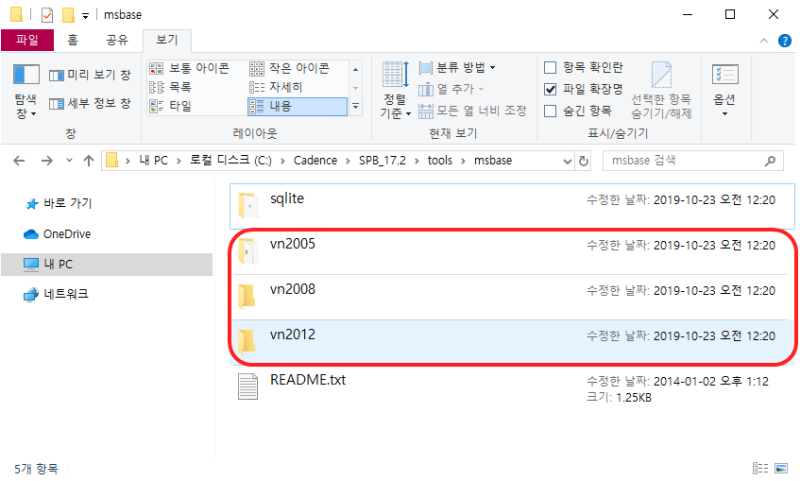This screenshot has height=481, width=800.
Task: Open the blue help icon
Action: click(x=784, y=40)
